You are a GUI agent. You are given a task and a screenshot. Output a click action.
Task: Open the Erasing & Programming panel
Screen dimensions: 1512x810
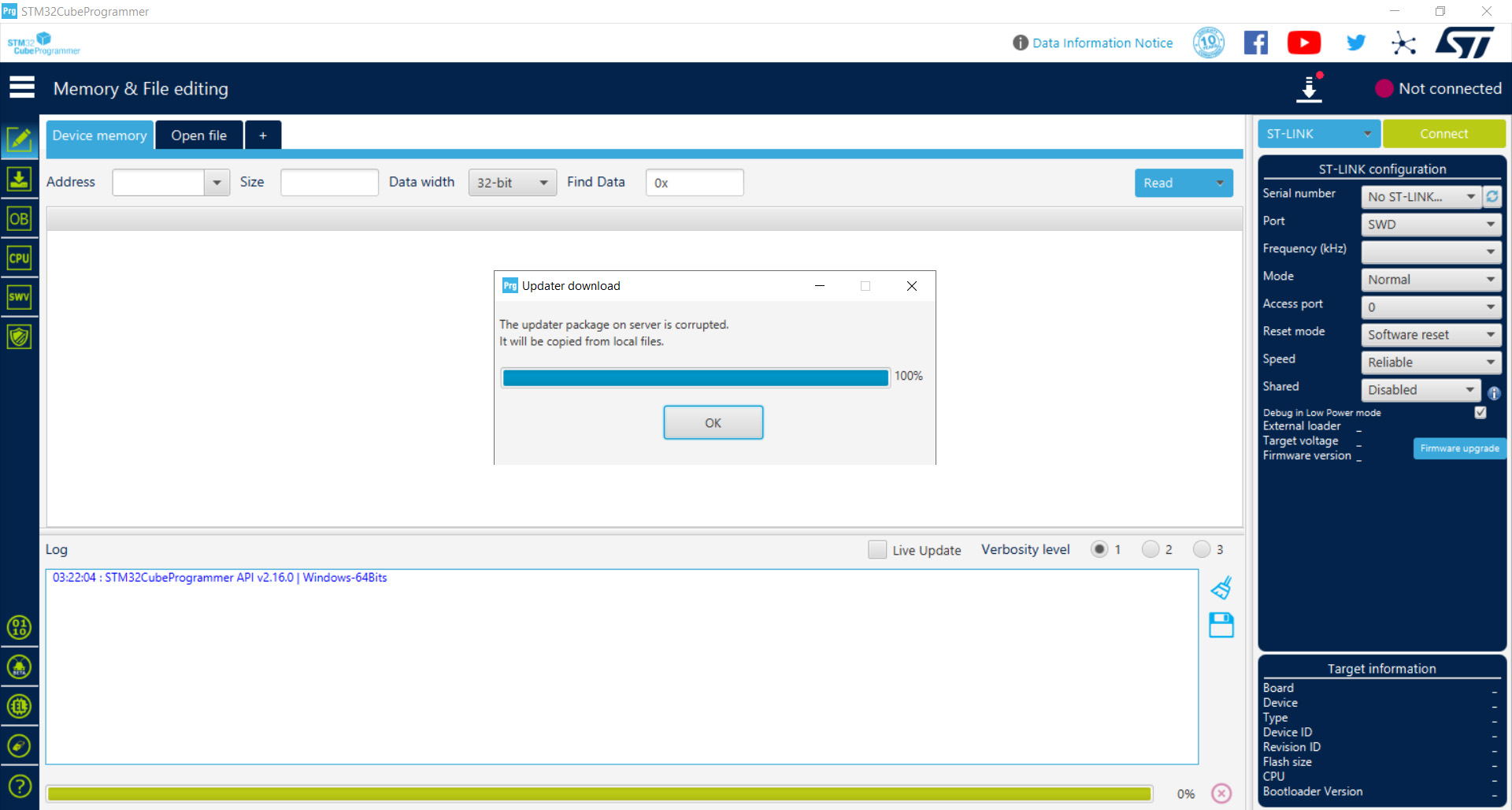tap(20, 180)
